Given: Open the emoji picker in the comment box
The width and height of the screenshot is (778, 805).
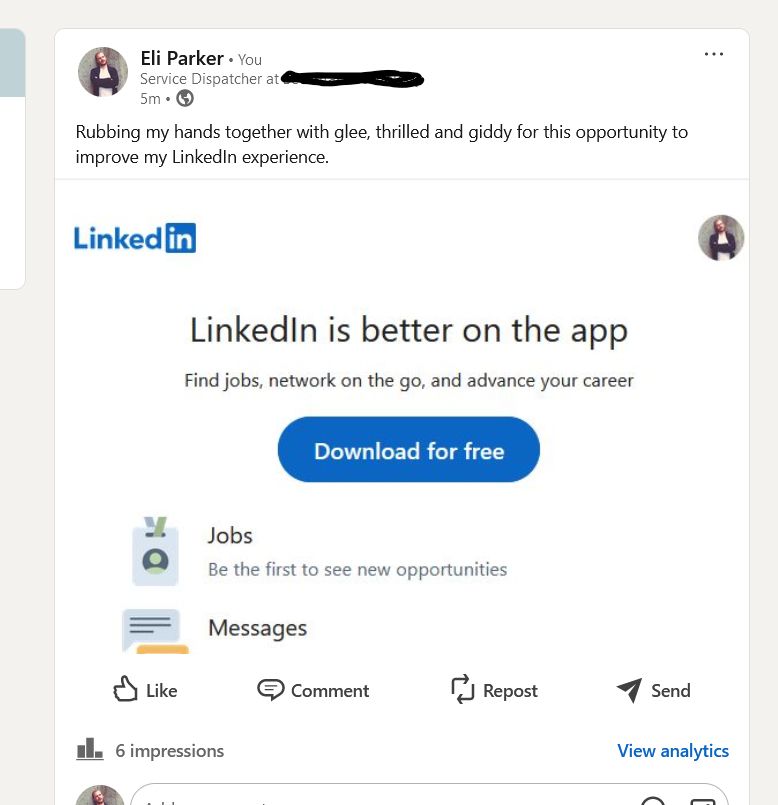Looking at the screenshot, I should coord(653,800).
